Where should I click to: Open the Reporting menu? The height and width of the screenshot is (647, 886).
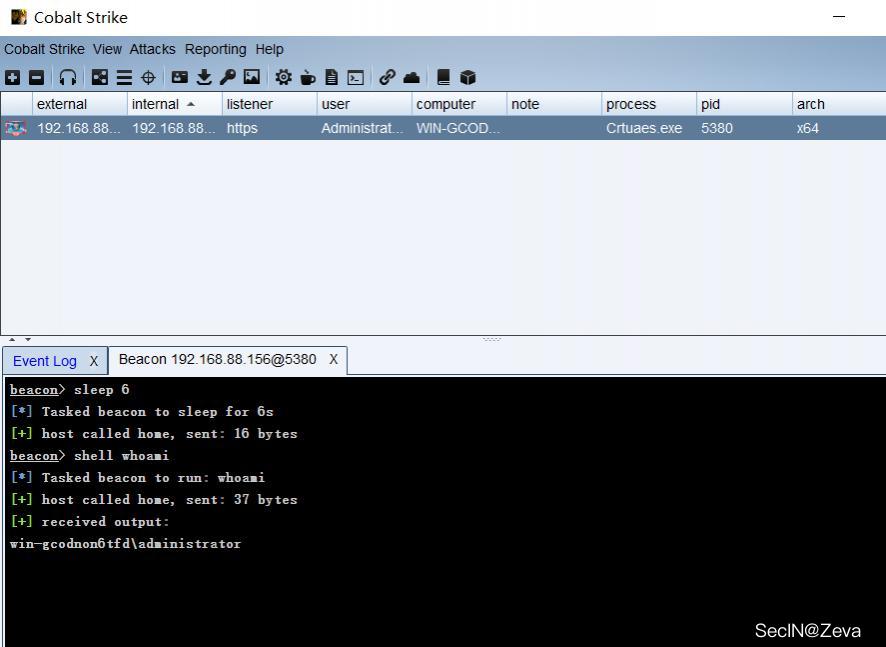tap(215, 49)
